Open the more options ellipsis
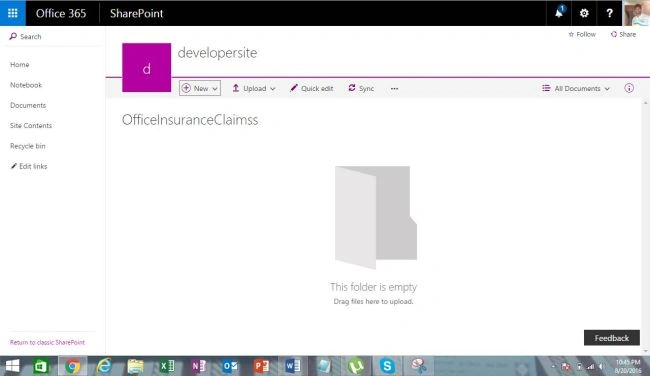 tap(394, 88)
